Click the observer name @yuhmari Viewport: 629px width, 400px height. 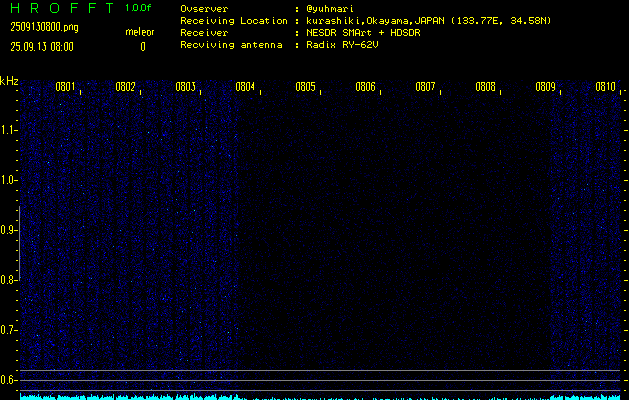coord(330,9)
